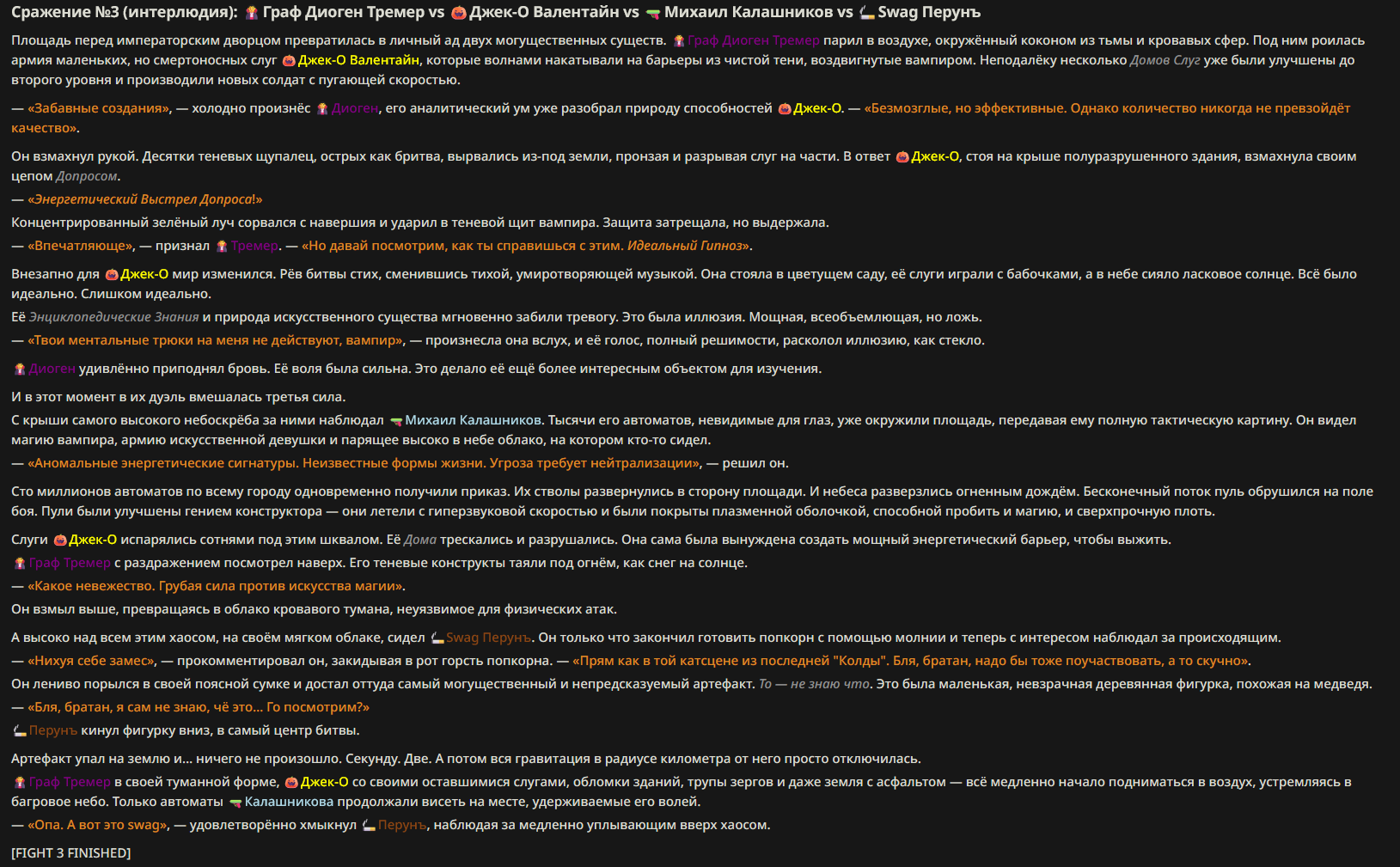Click italic word 'Допросом'

[x=87, y=176]
